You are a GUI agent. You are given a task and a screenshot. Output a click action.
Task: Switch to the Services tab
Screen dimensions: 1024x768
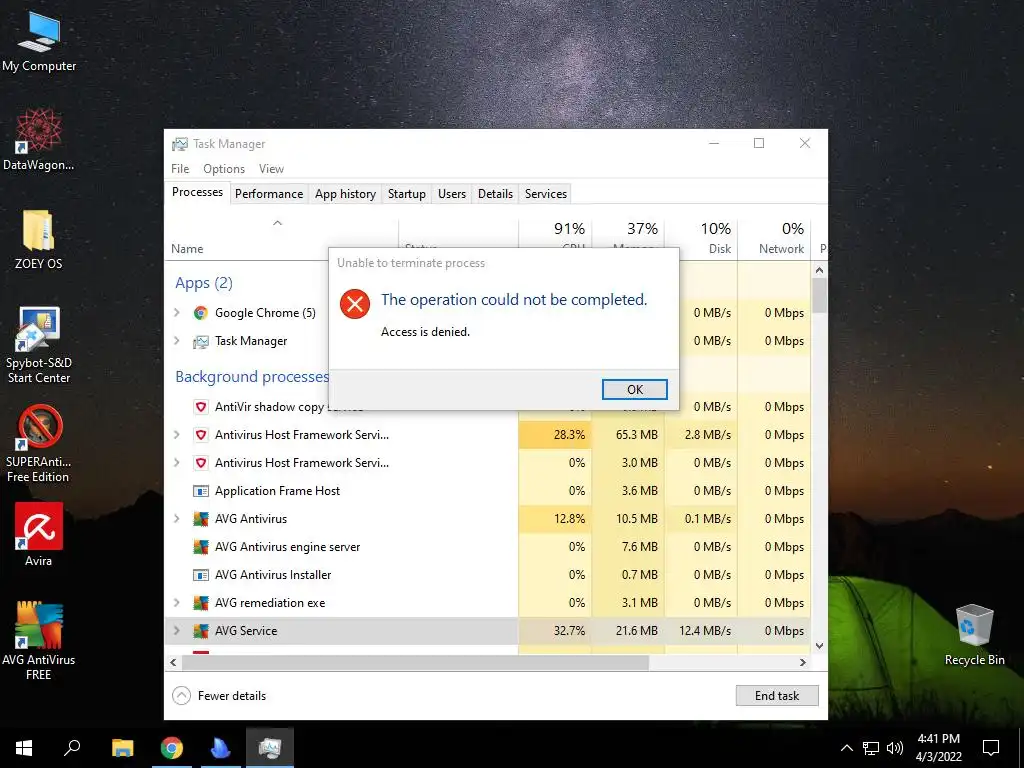click(x=545, y=194)
